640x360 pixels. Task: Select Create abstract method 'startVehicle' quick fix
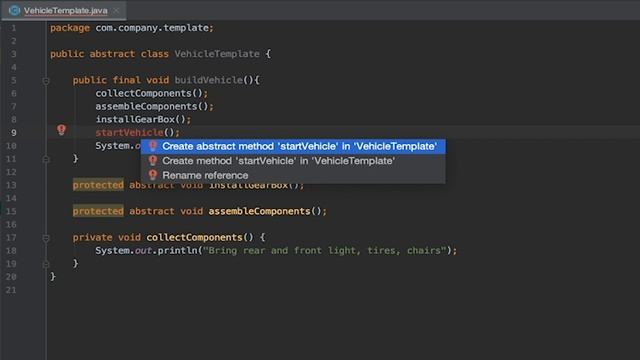(x=293, y=146)
